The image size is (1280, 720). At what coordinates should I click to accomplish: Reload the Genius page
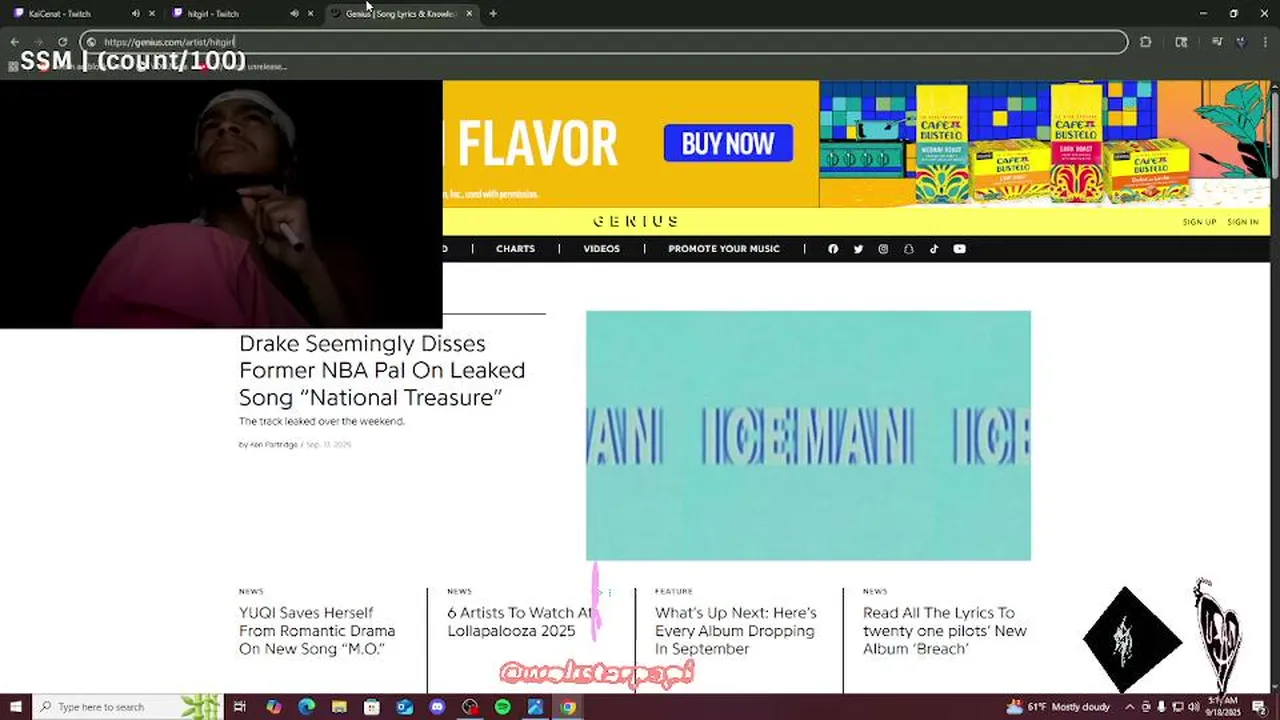click(x=63, y=42)
